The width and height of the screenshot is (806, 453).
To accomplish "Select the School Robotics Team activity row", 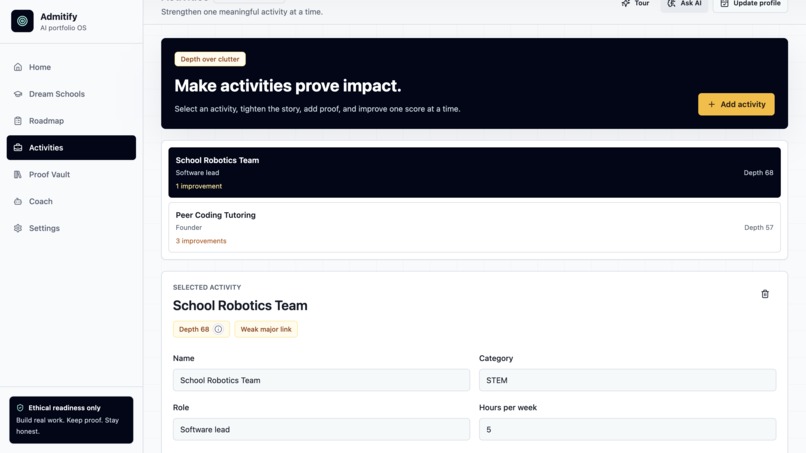I will (x=474, y=173).
